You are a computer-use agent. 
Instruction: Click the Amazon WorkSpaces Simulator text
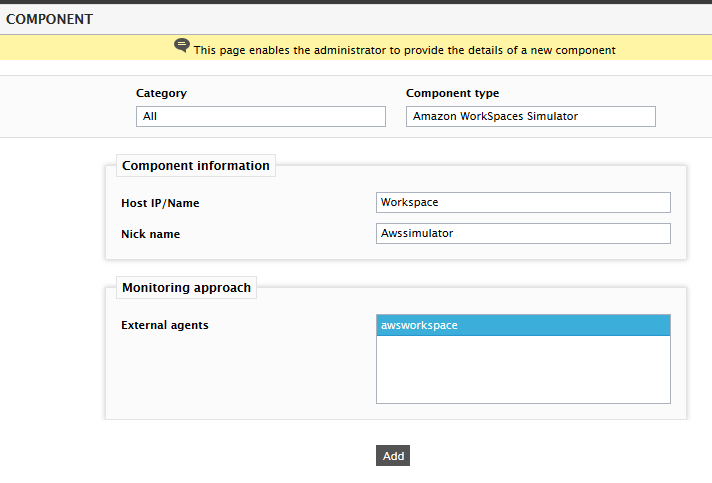(495, 116)
